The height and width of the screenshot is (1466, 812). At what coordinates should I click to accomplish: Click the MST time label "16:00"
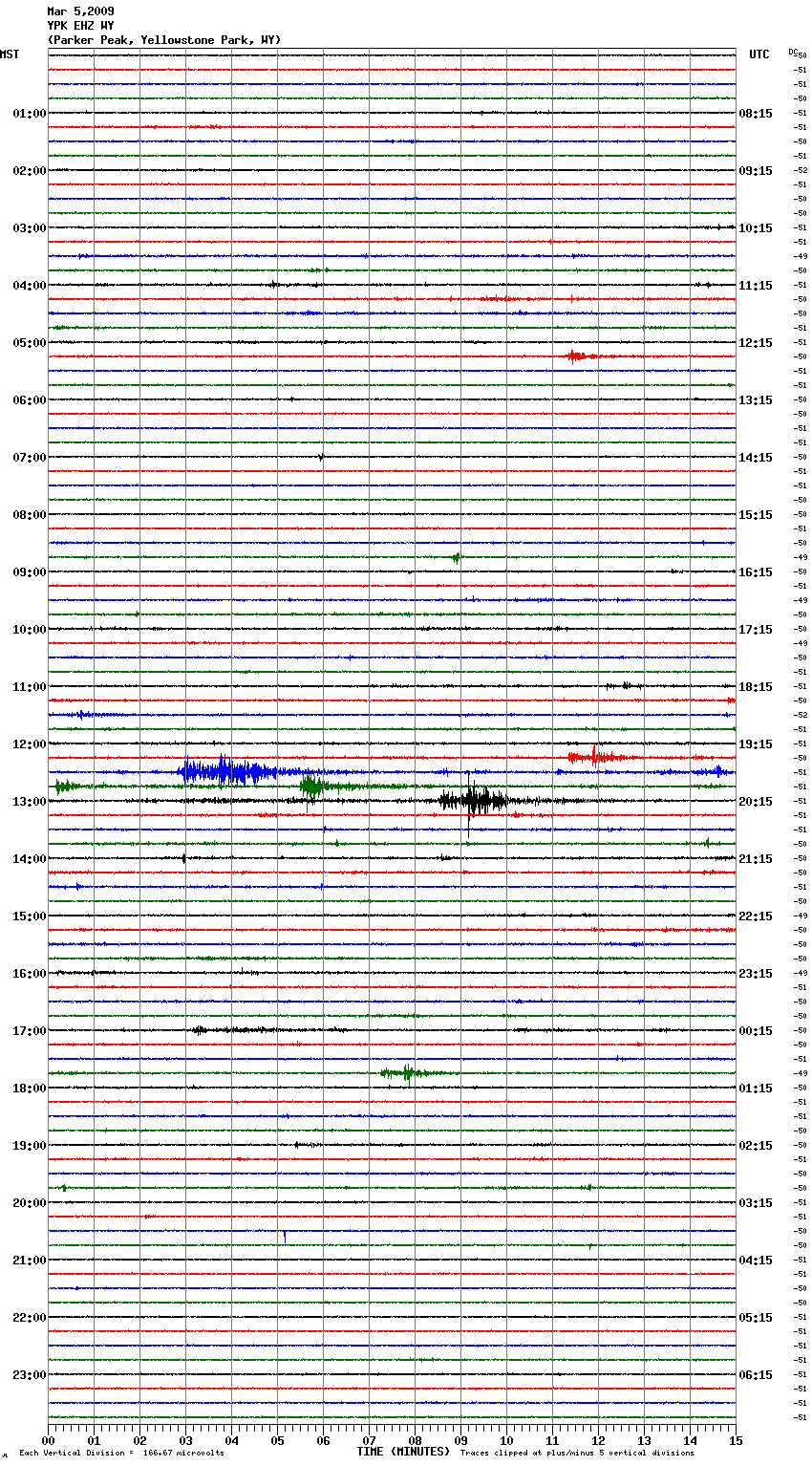click(30, 974)
